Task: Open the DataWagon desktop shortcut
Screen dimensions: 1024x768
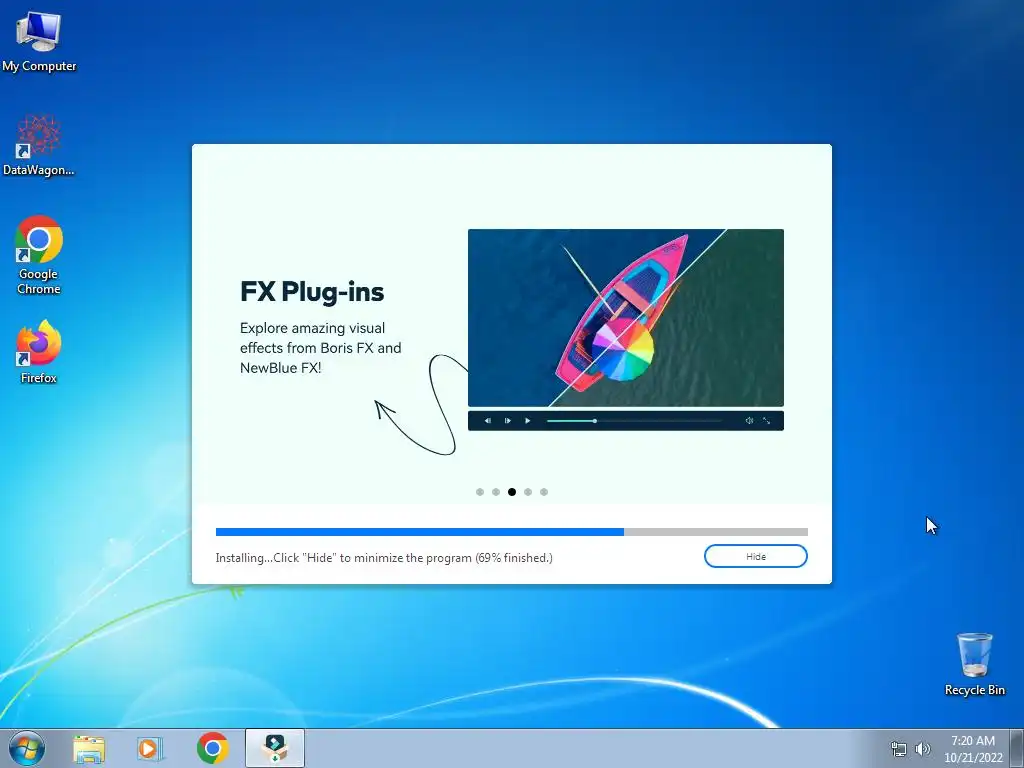Action: 39,146
